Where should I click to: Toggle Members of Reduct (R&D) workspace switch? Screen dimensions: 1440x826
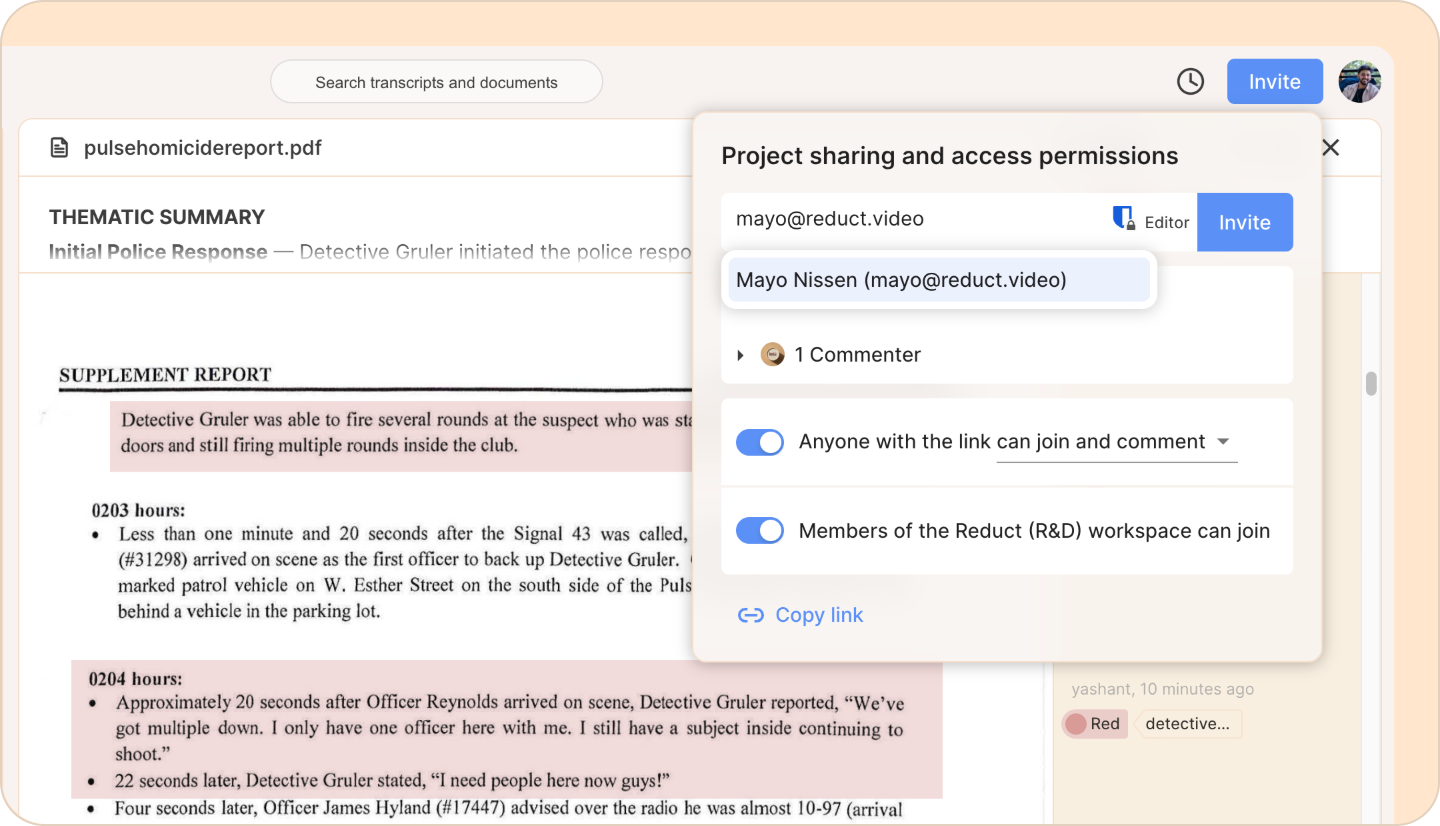point(760,531)
